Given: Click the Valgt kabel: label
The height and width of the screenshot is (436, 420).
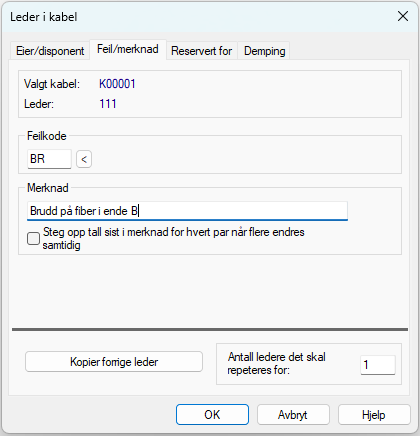Looking at the screenshot, I should [52, 84].
